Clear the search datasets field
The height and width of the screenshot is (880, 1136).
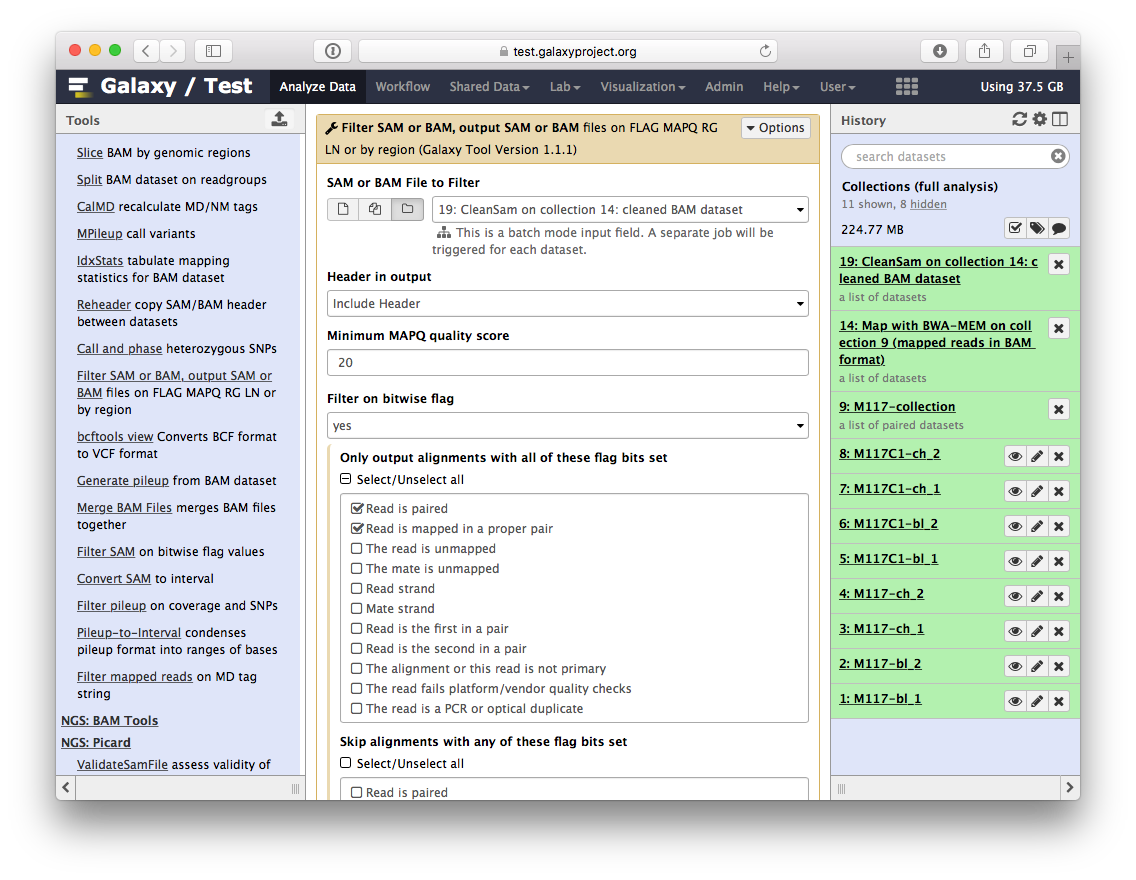(1058, 156)
